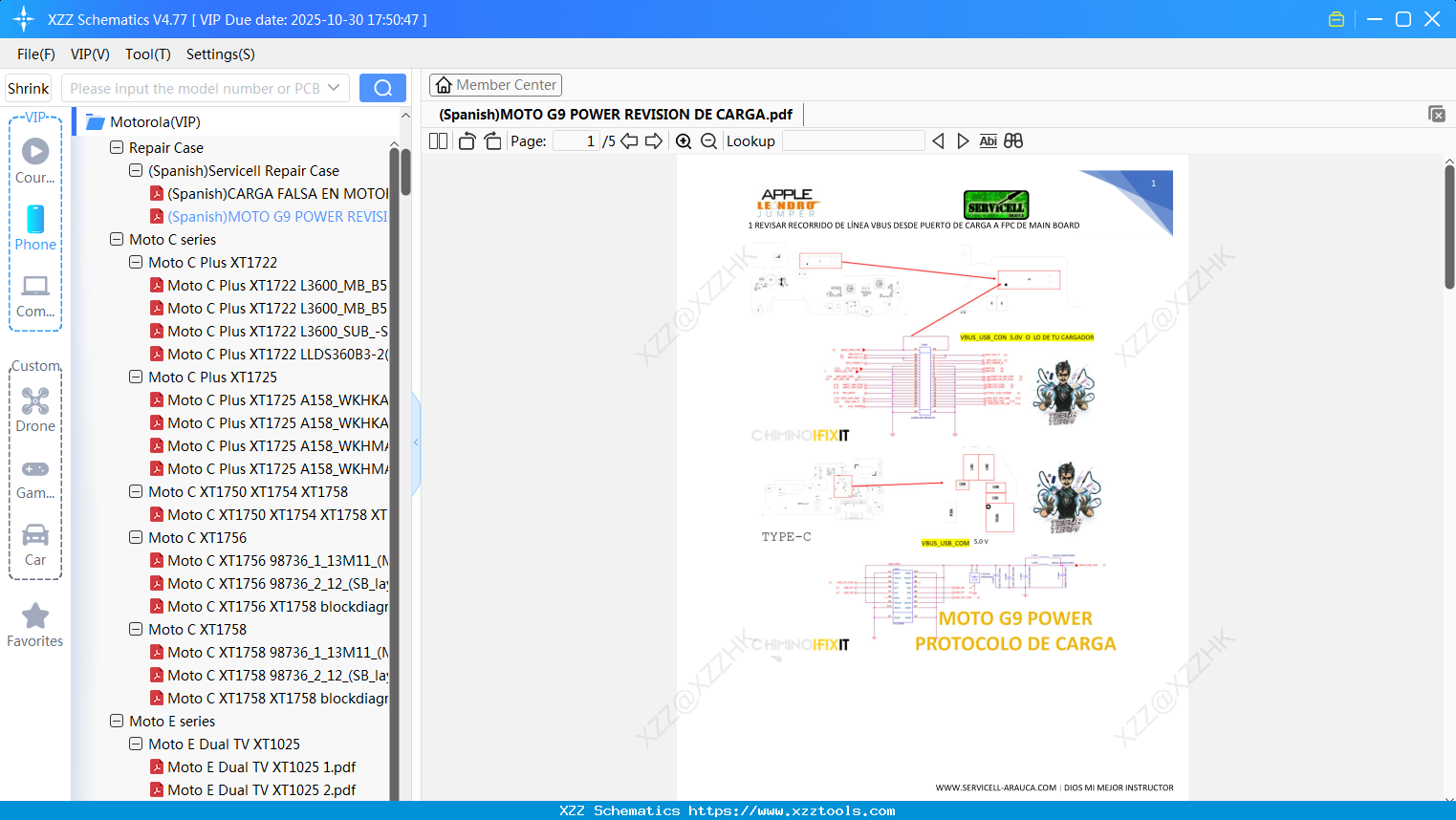
Task: Open the model number dropdown arrow
Action: 334,88
